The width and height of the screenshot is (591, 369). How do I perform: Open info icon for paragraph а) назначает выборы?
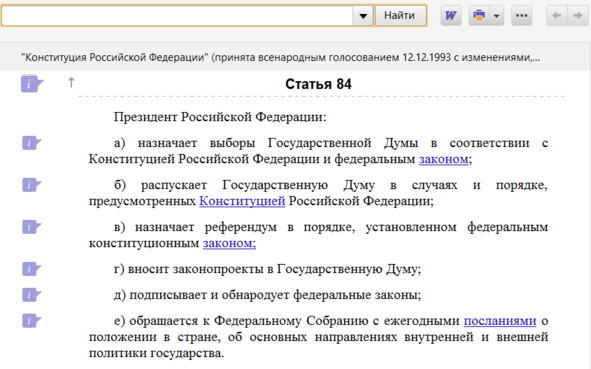point(31,143)
